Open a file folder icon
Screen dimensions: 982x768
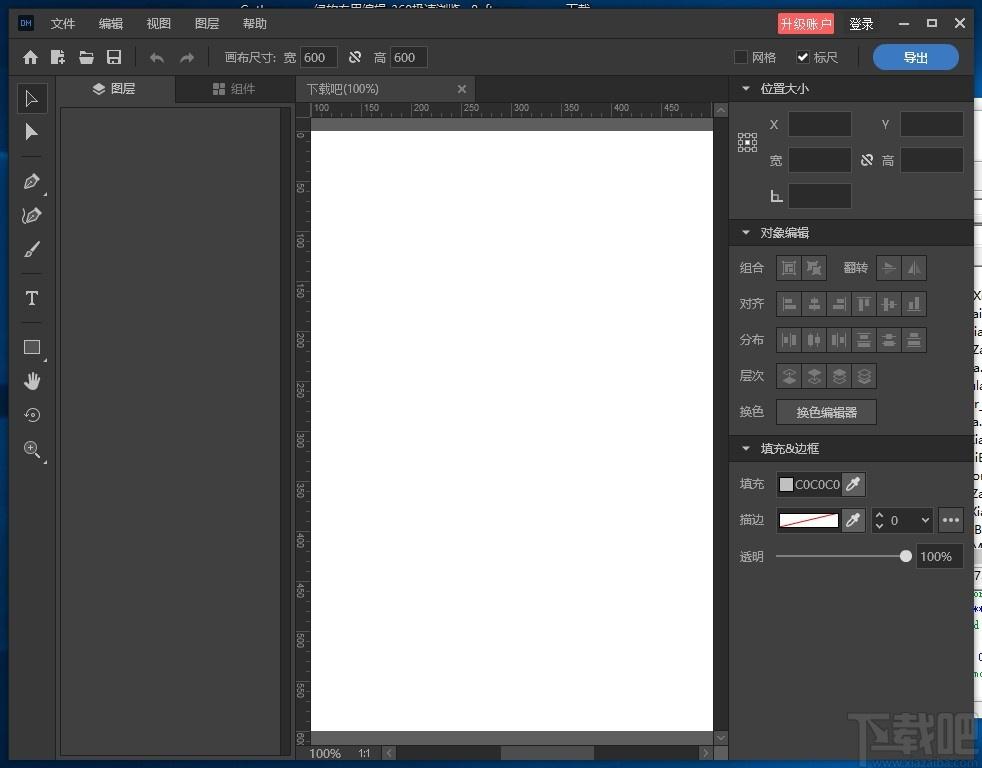point(86,58)
